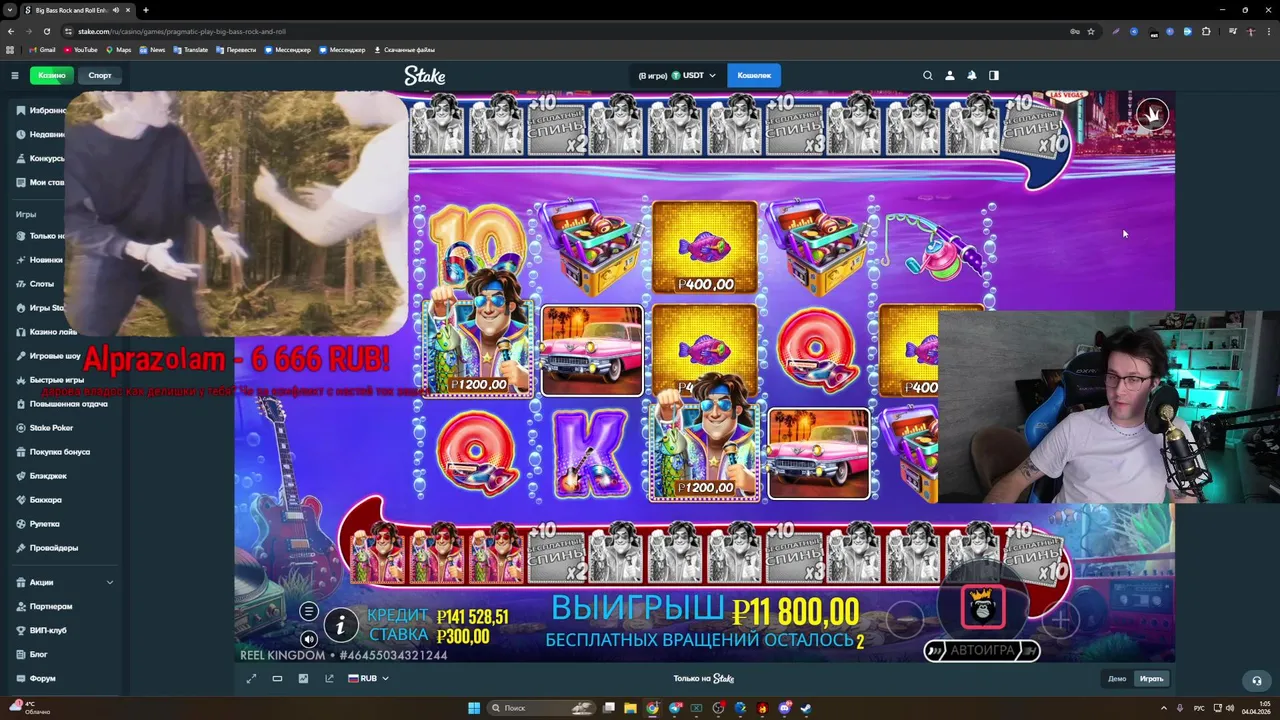Open the user profile icon

coord(950,75)
